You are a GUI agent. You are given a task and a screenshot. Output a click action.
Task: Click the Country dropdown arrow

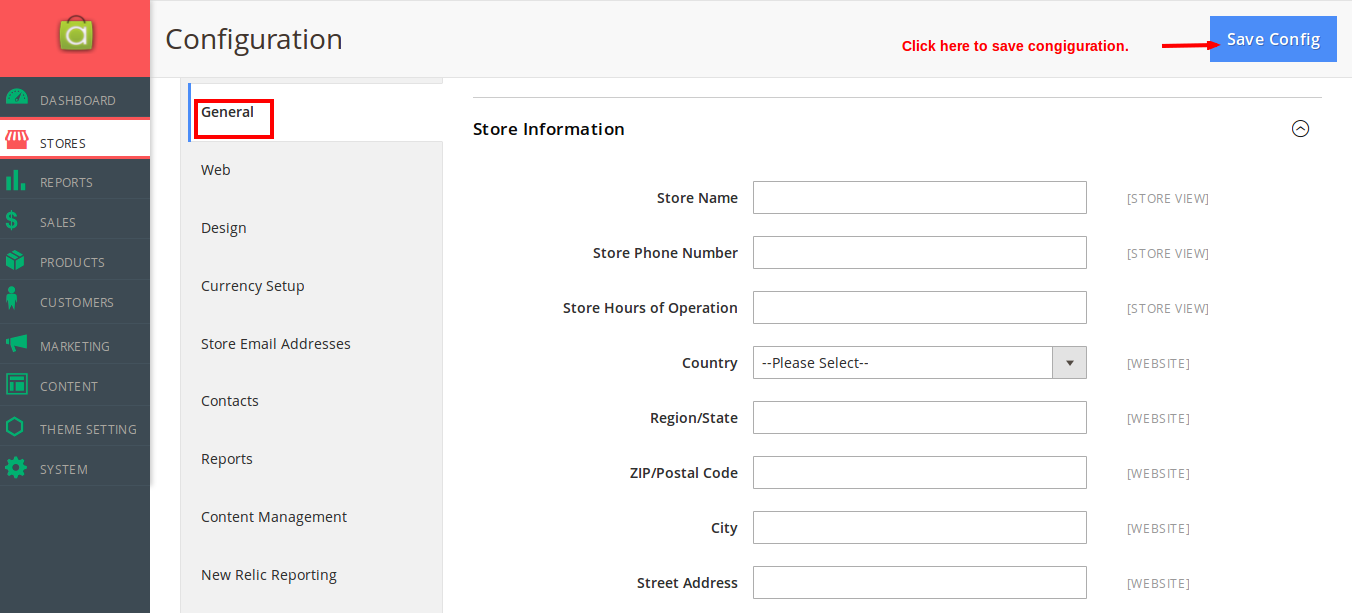coord(1069,363)
